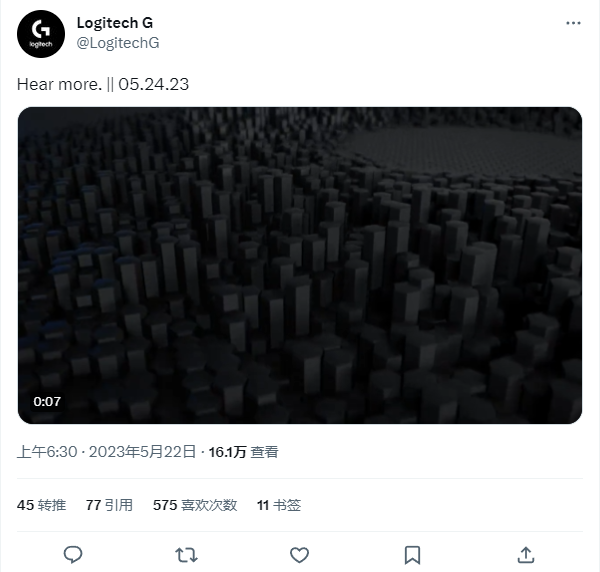Like the tweet with the heart icon
The height and width of the screenshot is (572, 600).
299,555
